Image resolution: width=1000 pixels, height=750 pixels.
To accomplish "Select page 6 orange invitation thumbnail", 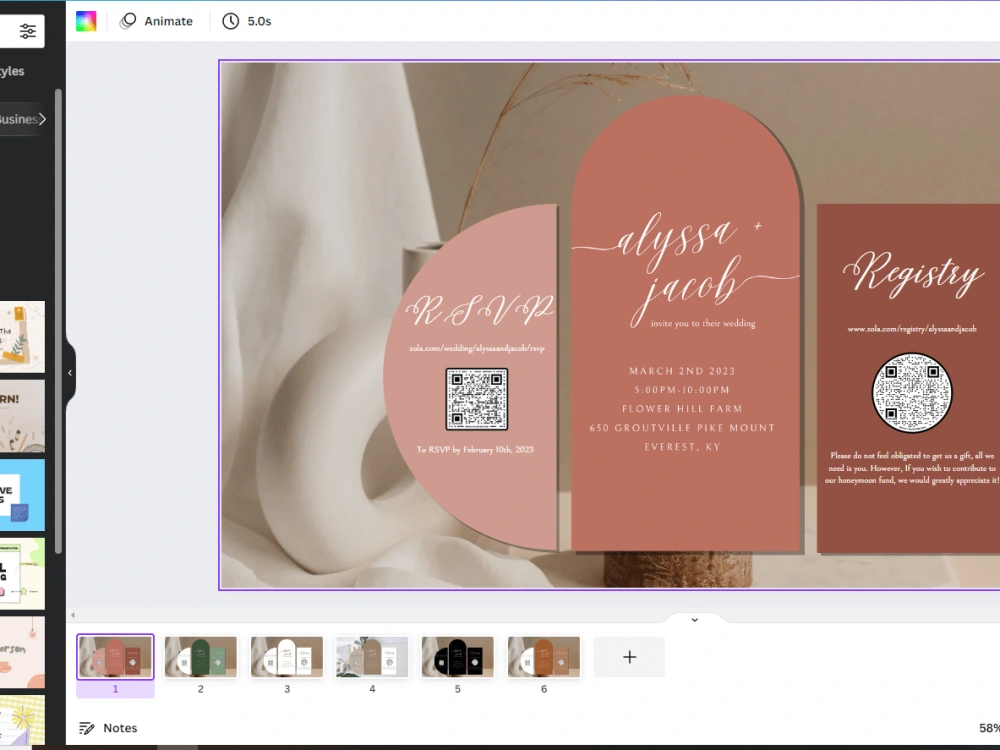I will pos(544,656).
